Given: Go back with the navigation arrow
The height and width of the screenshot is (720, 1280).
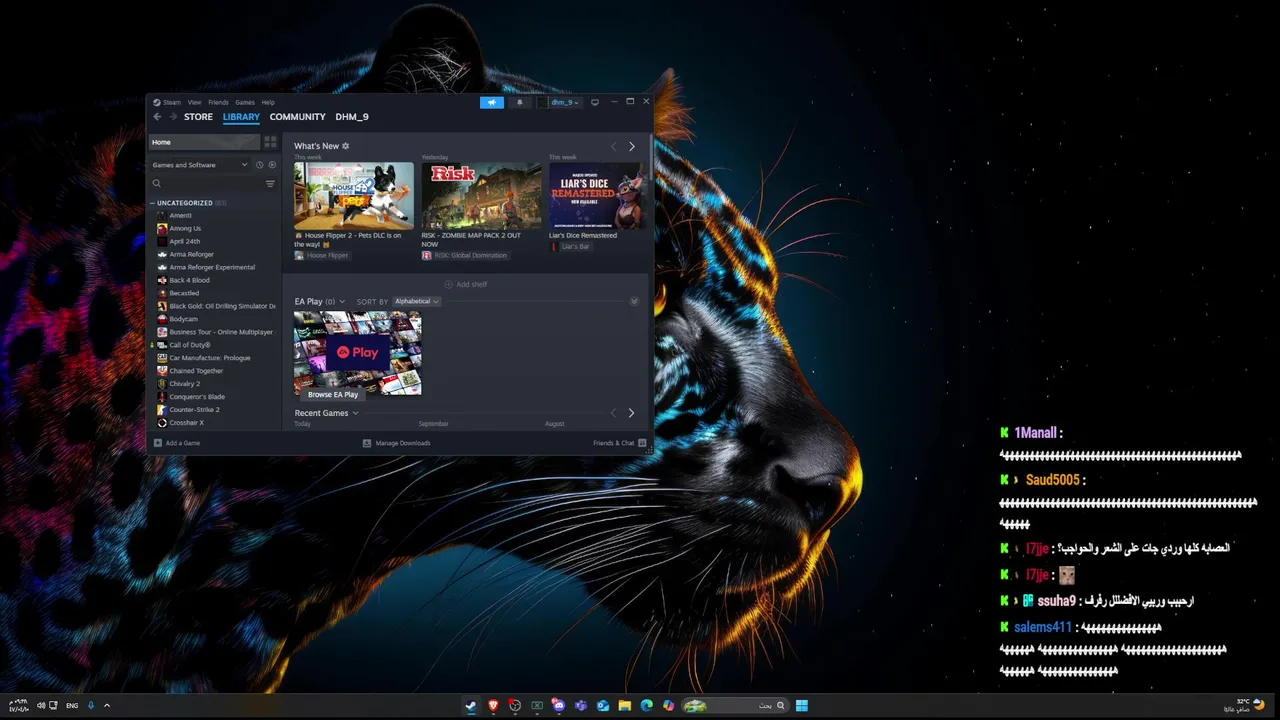Looking at the screenshot, I should point(157,117).
